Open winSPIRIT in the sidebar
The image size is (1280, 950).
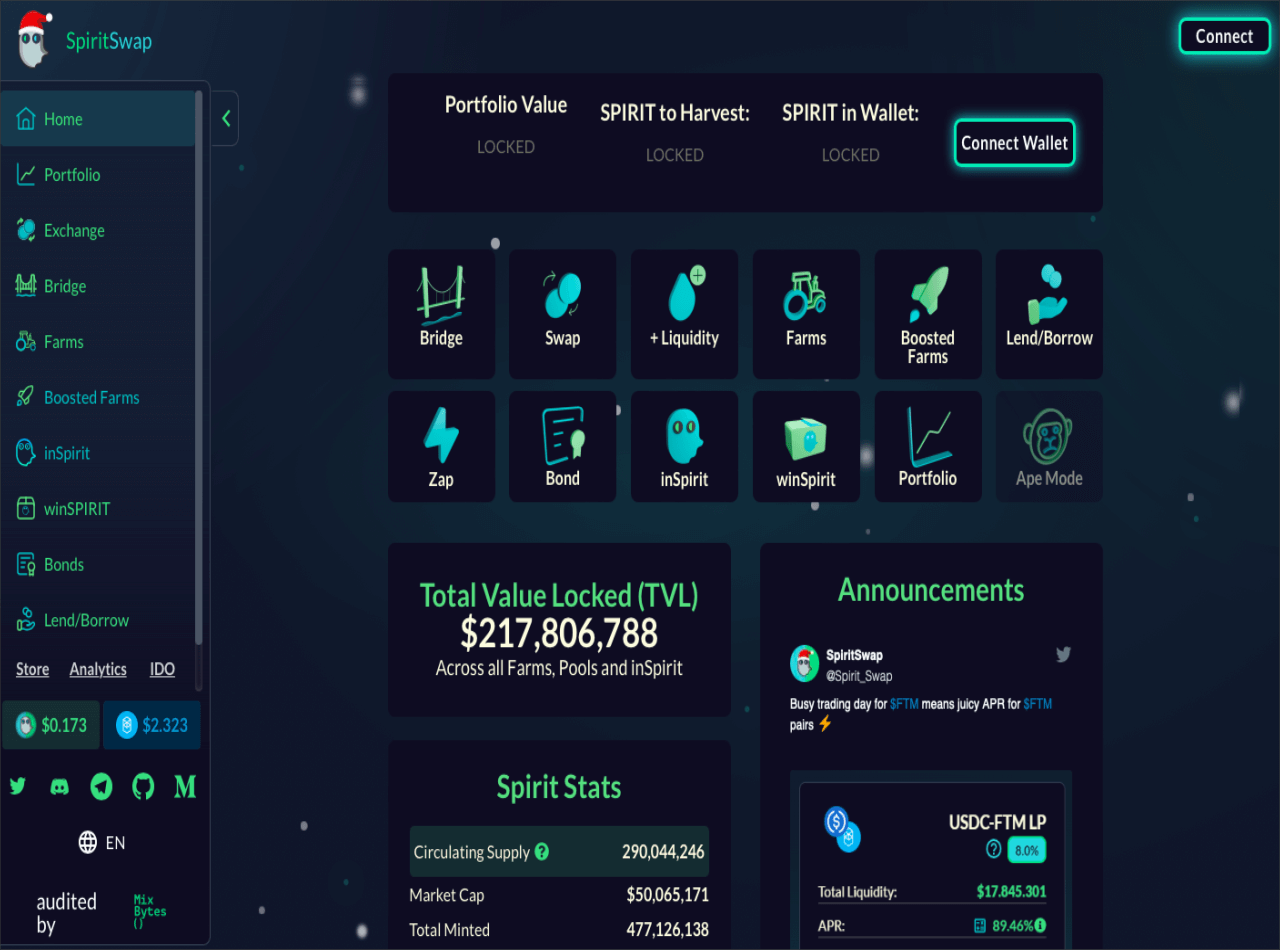(x=98, y=509)
